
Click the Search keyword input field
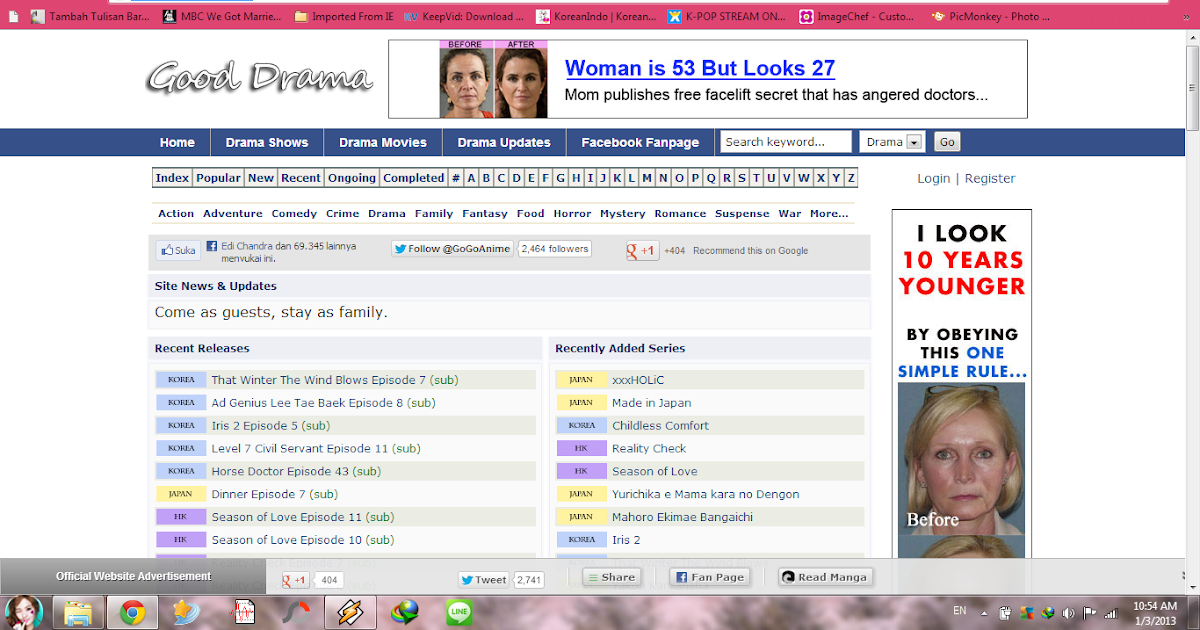[x=786, y=142]
